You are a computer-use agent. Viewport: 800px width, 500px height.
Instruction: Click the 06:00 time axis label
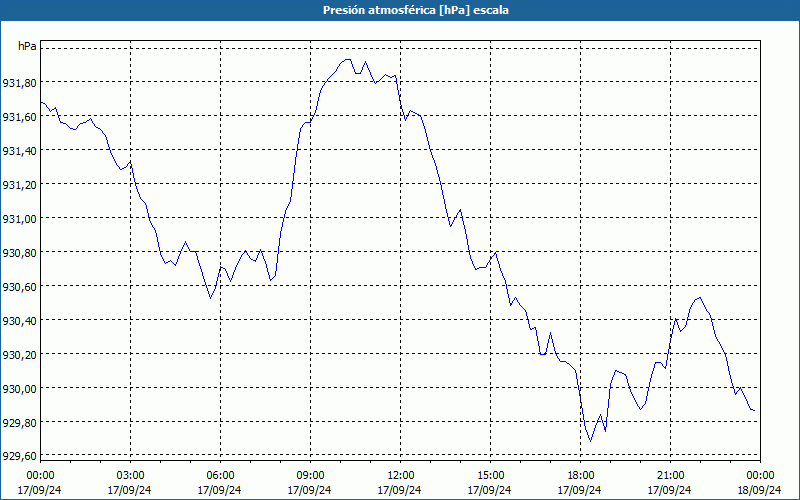pos(220,476)
